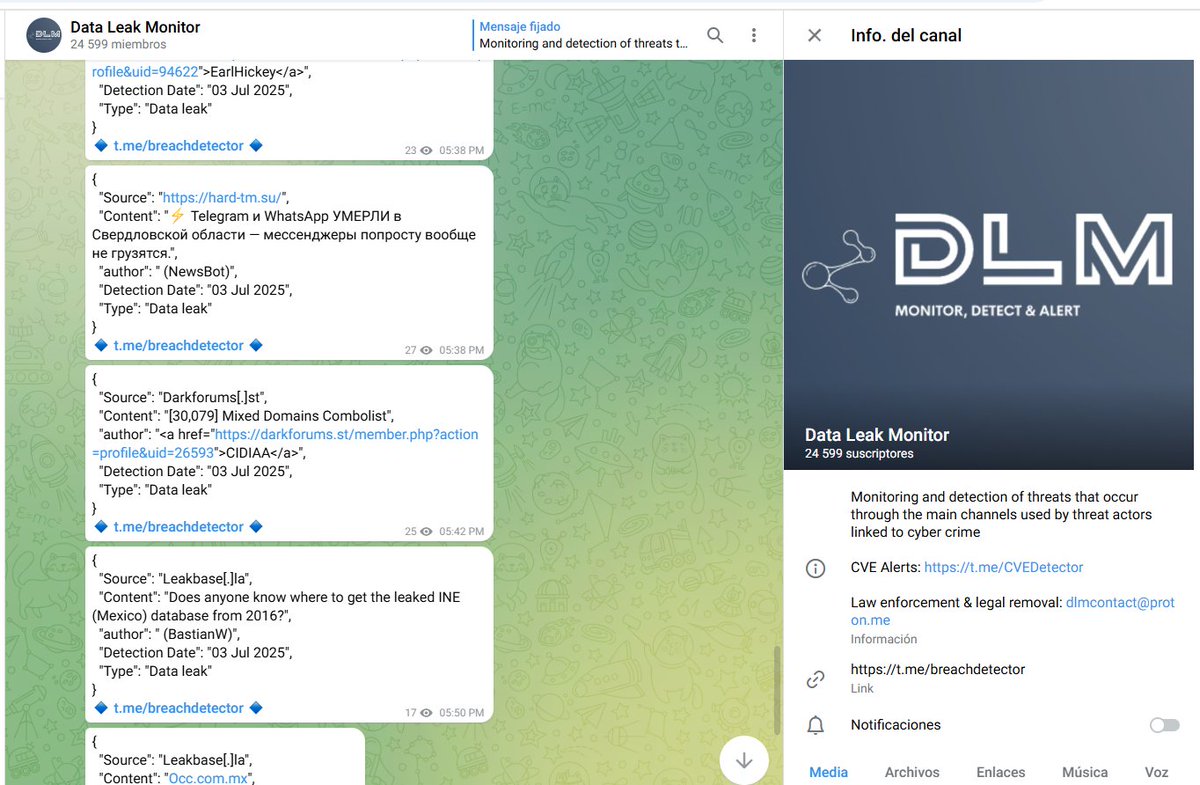The width and height of the screenshot is (1200, 785).
Task: Click the Data Leak Monitor title in the chat header
Action: pyautogui.click(x=135, y=27)
